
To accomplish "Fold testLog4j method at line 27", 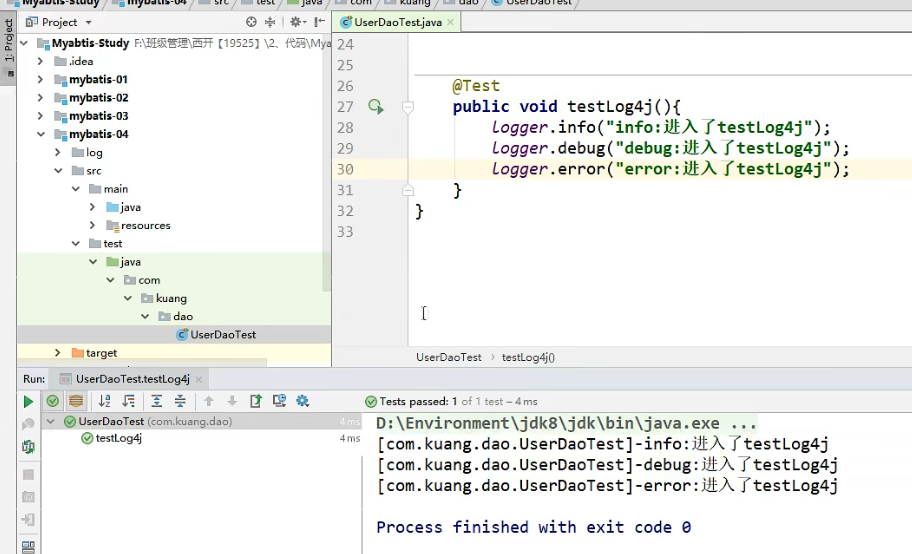I will click(x=408, y=107).
